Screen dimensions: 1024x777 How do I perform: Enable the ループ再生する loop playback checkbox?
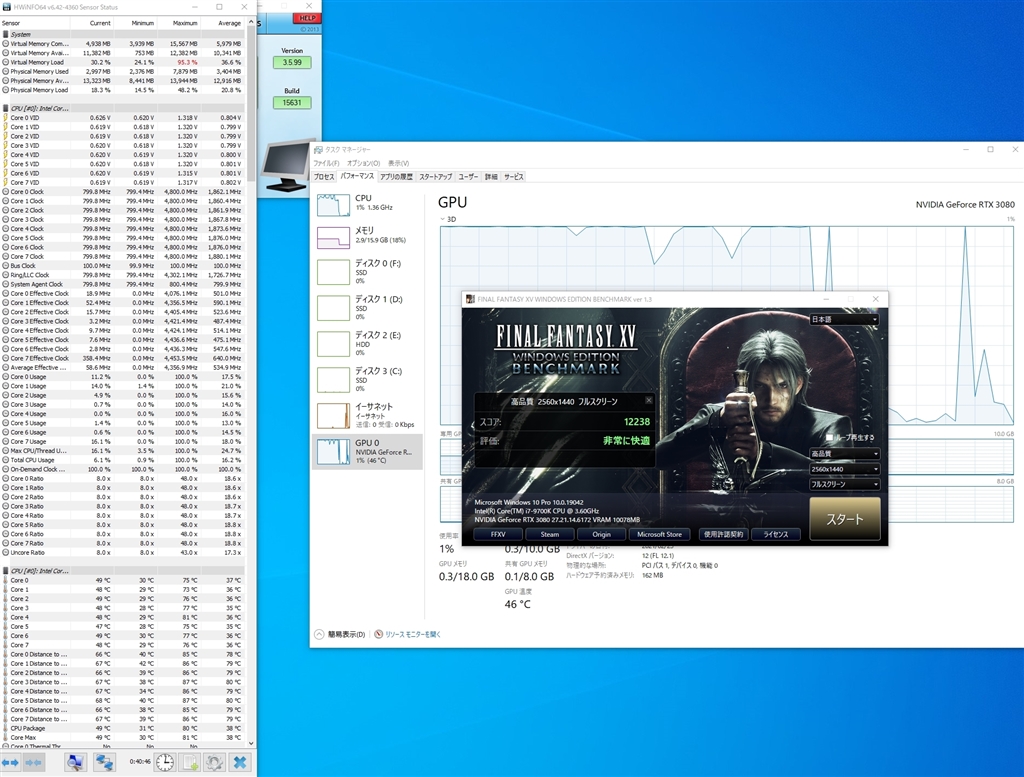point(830,437)
